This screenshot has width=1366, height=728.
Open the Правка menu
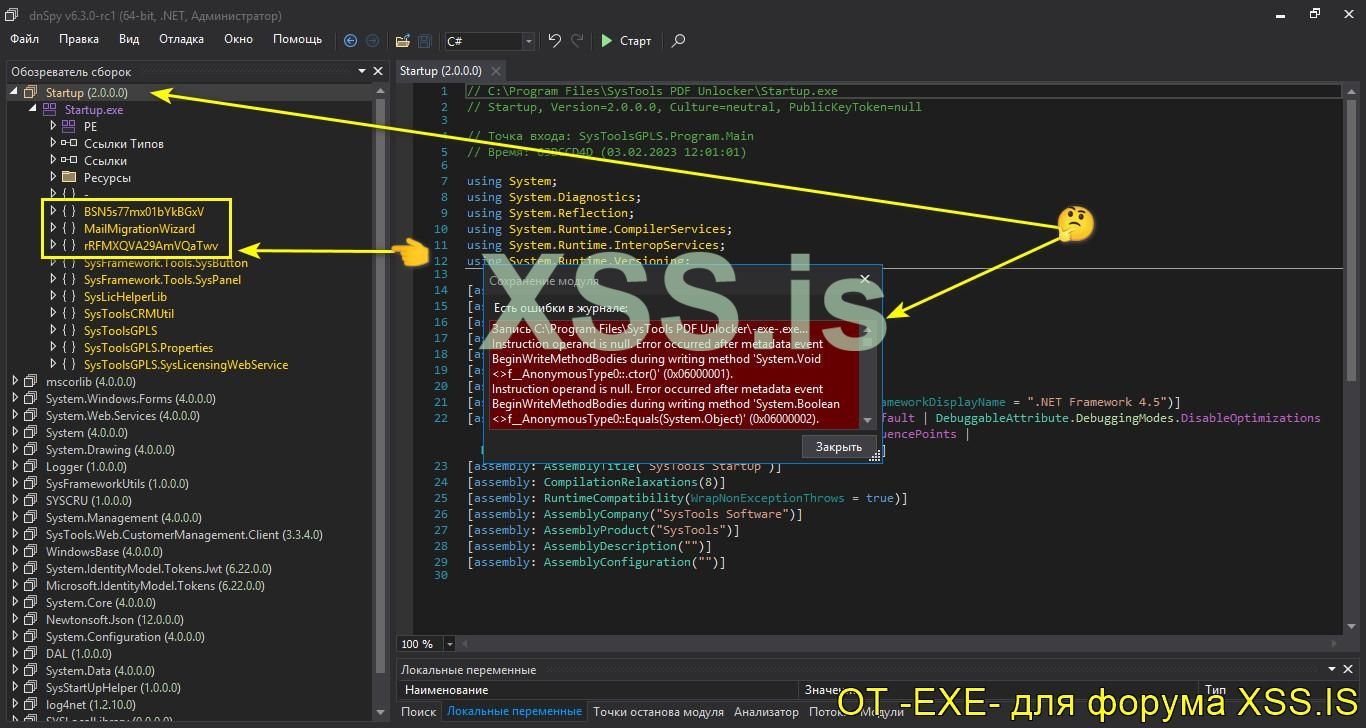coord(79,40)
